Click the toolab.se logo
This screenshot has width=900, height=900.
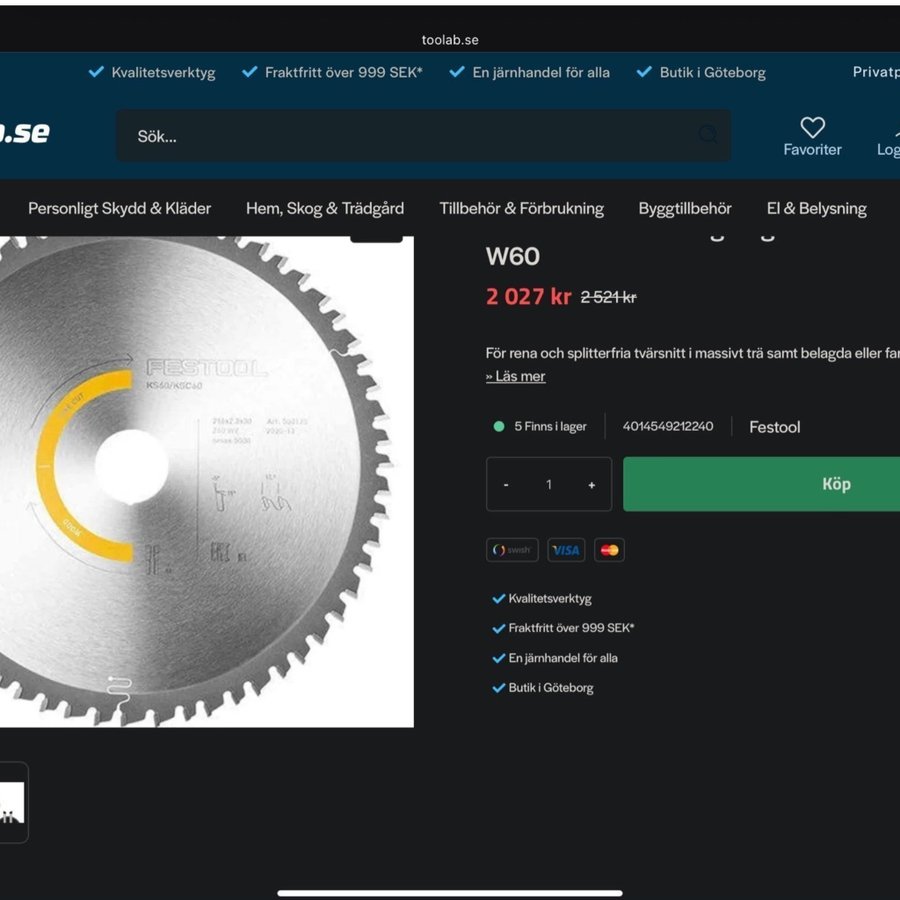click(x=24, y=133)
